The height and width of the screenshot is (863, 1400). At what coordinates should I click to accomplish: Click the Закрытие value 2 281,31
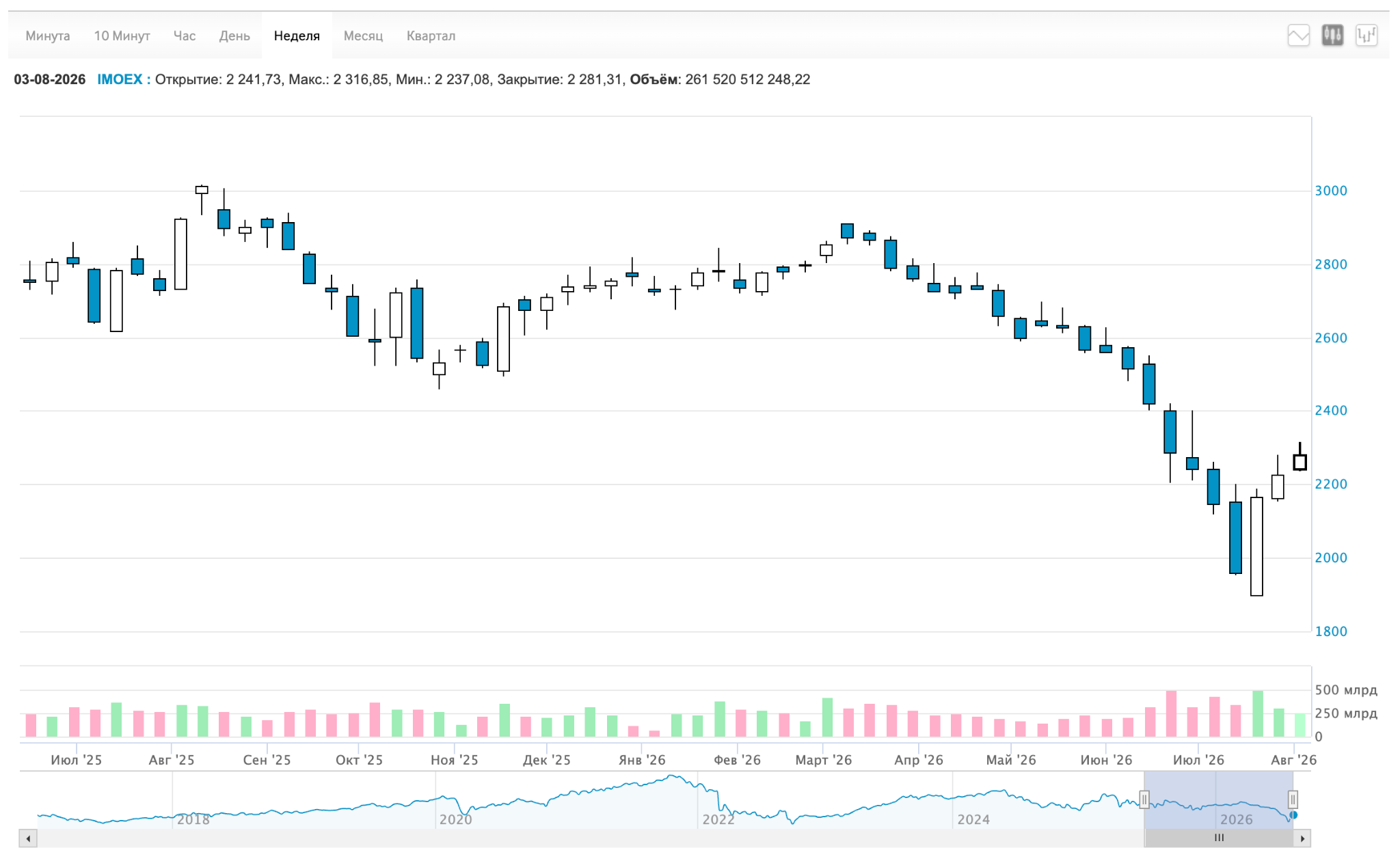click(595, 79)
